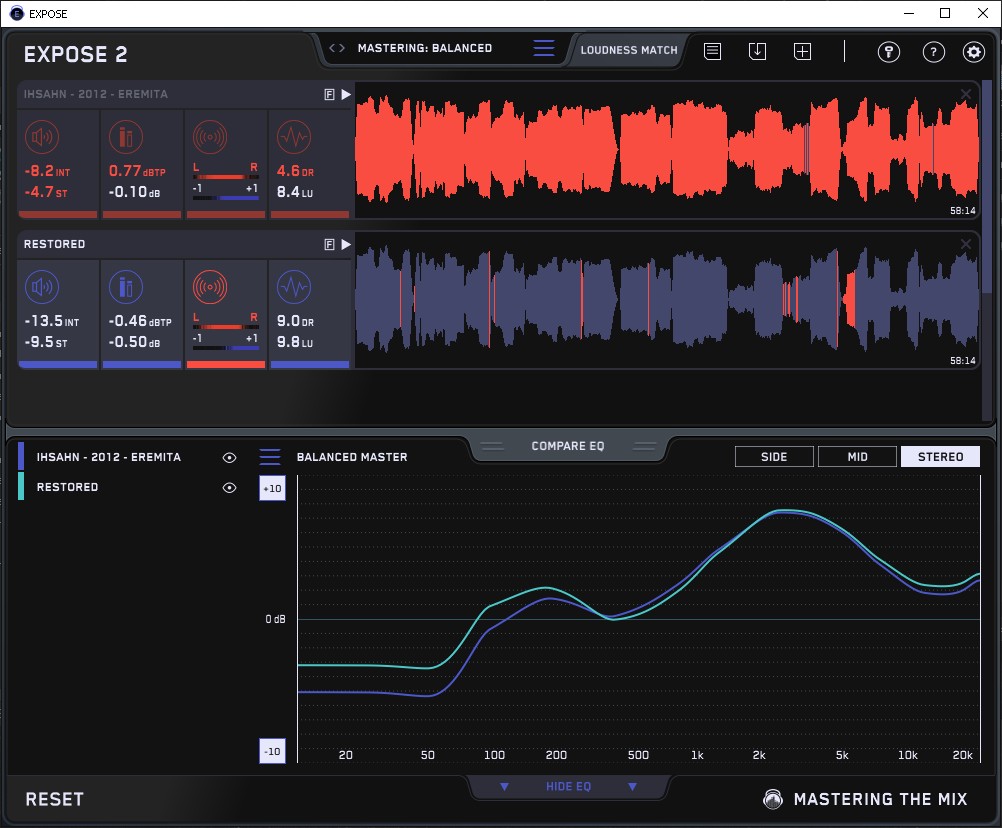
Task: Open the license key icon
Action: 889,52
